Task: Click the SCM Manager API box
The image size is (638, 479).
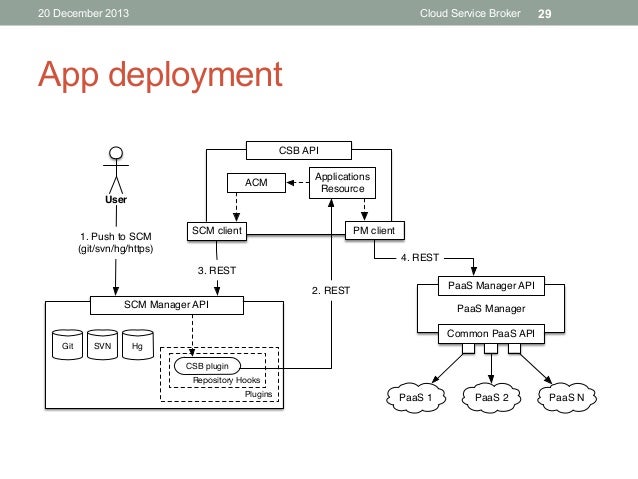Action: click(x=166, y=305)
